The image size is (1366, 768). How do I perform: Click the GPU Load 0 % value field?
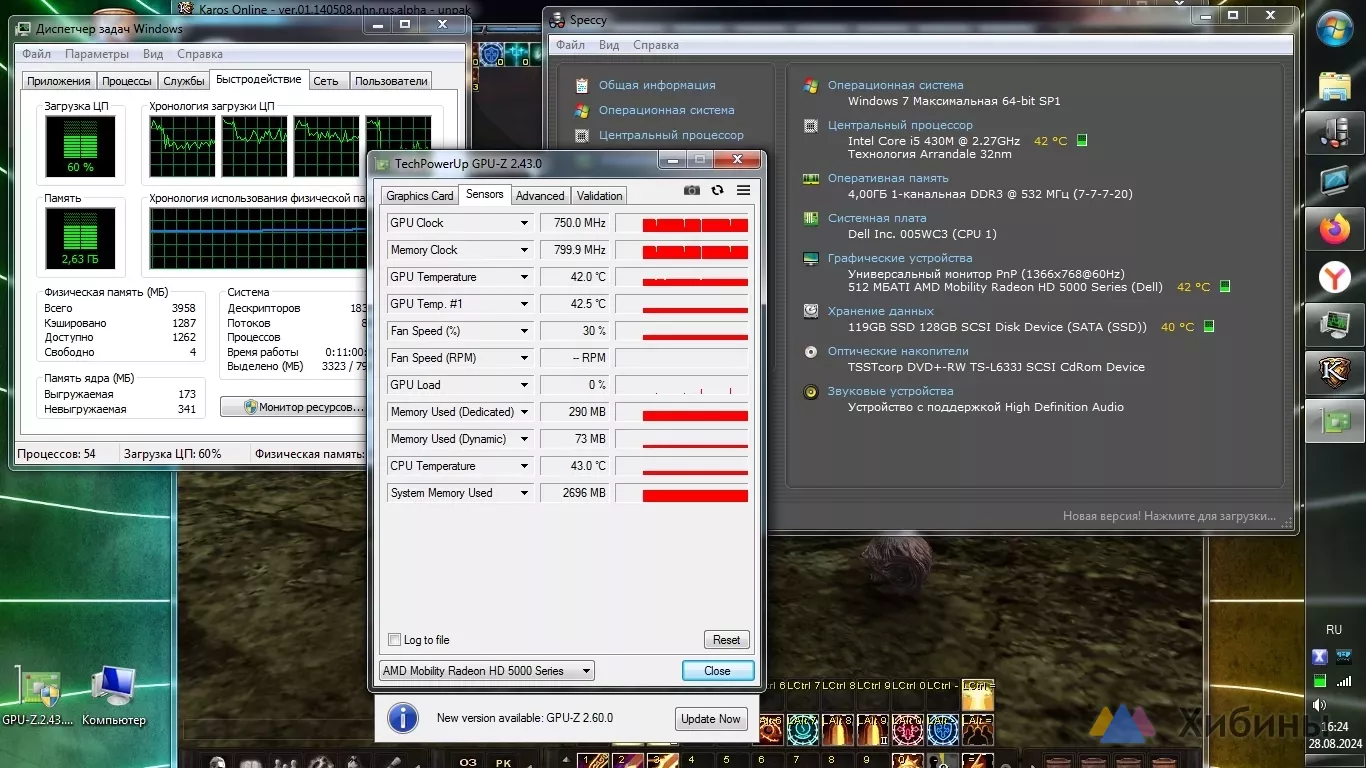click(x=574, y=385)
